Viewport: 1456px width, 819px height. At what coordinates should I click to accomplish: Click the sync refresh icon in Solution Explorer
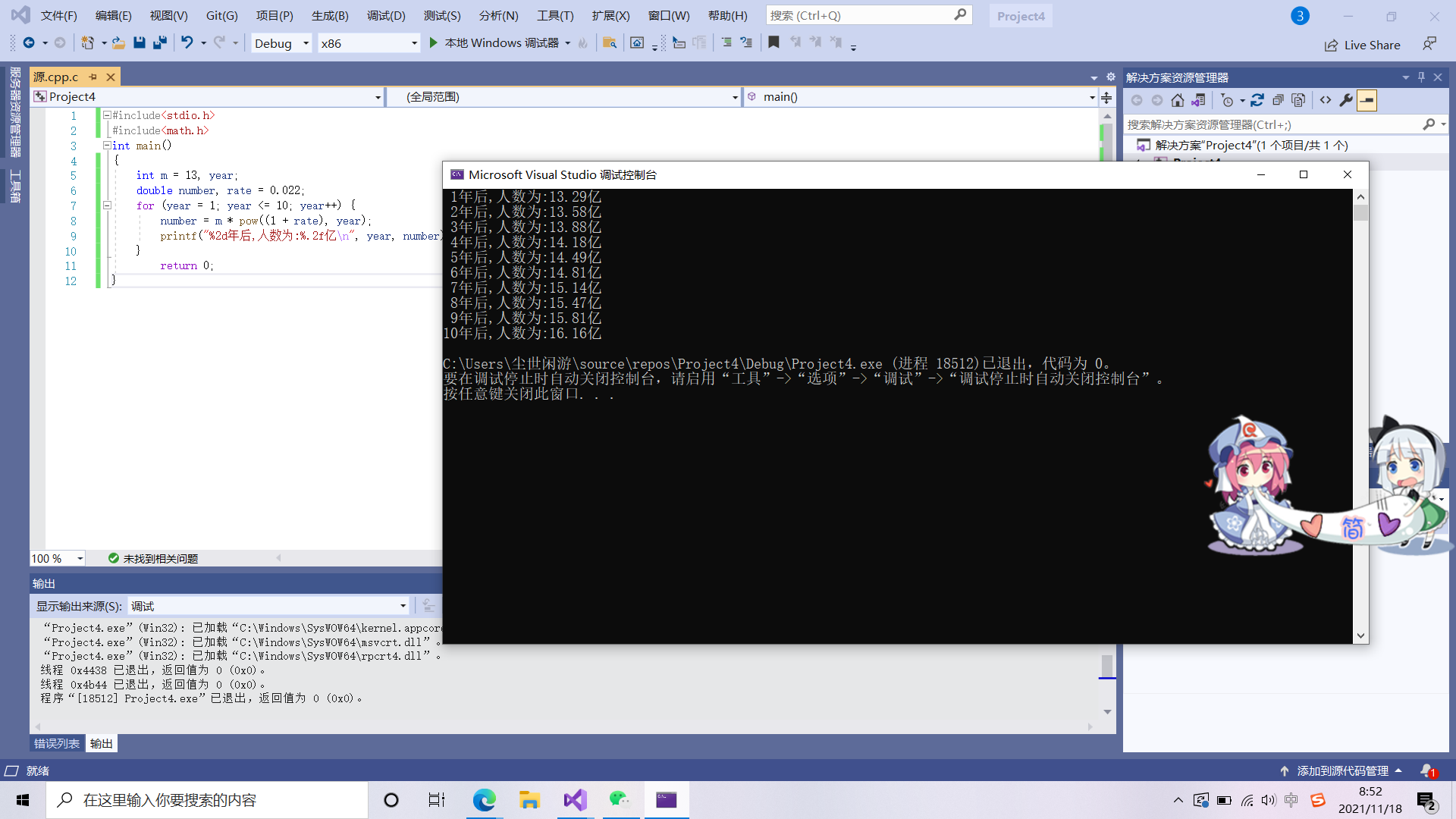pyautogui.click(x=1257, y=100)
